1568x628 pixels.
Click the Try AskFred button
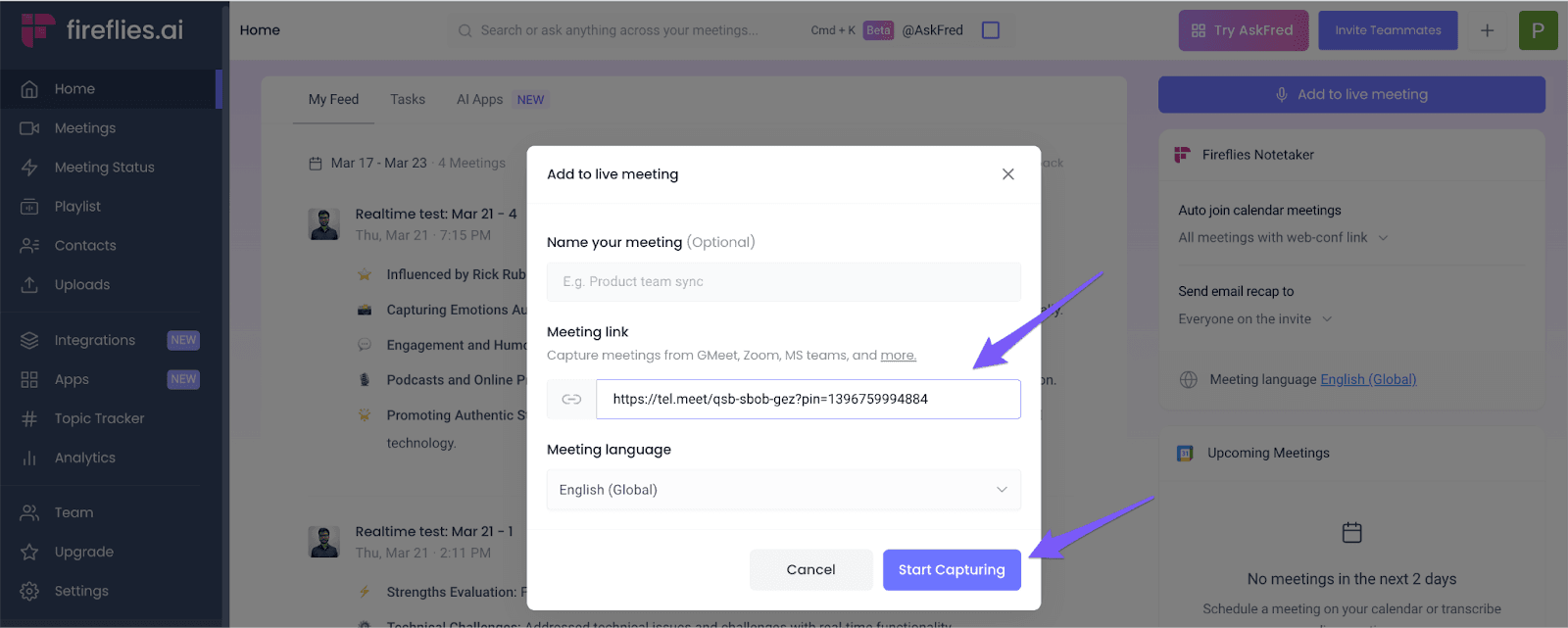pyautogui.click(x=1244, y=30)
